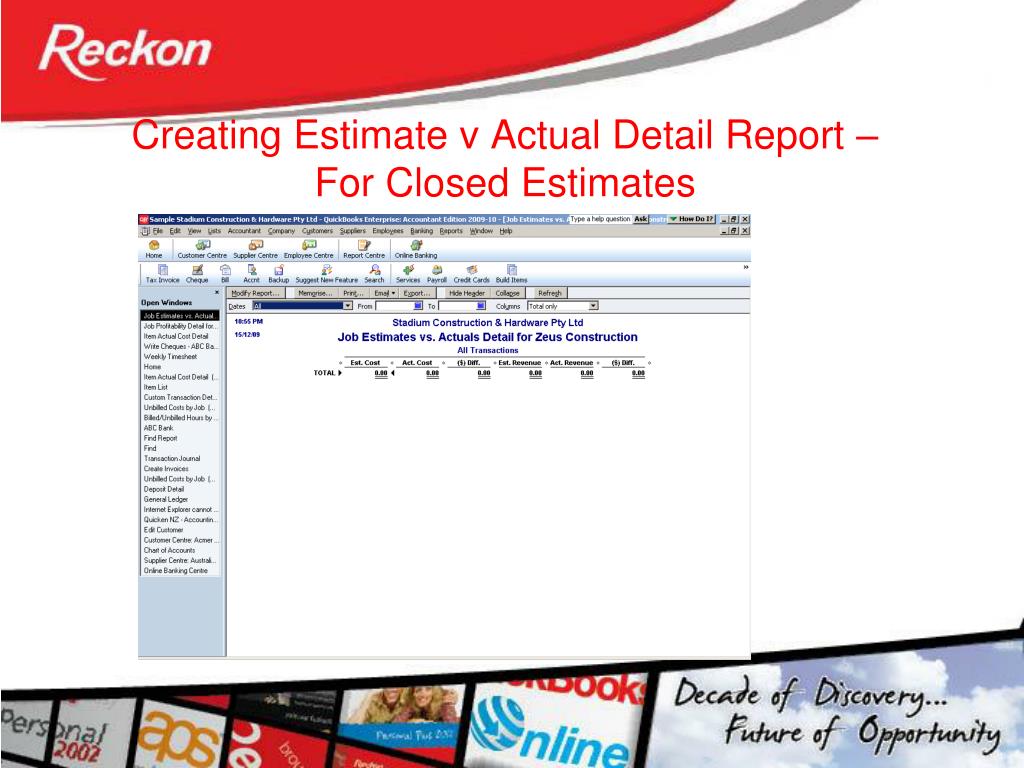1024x768 pixels.
Task: Click the Est. Cost column header
Action: 365,362
